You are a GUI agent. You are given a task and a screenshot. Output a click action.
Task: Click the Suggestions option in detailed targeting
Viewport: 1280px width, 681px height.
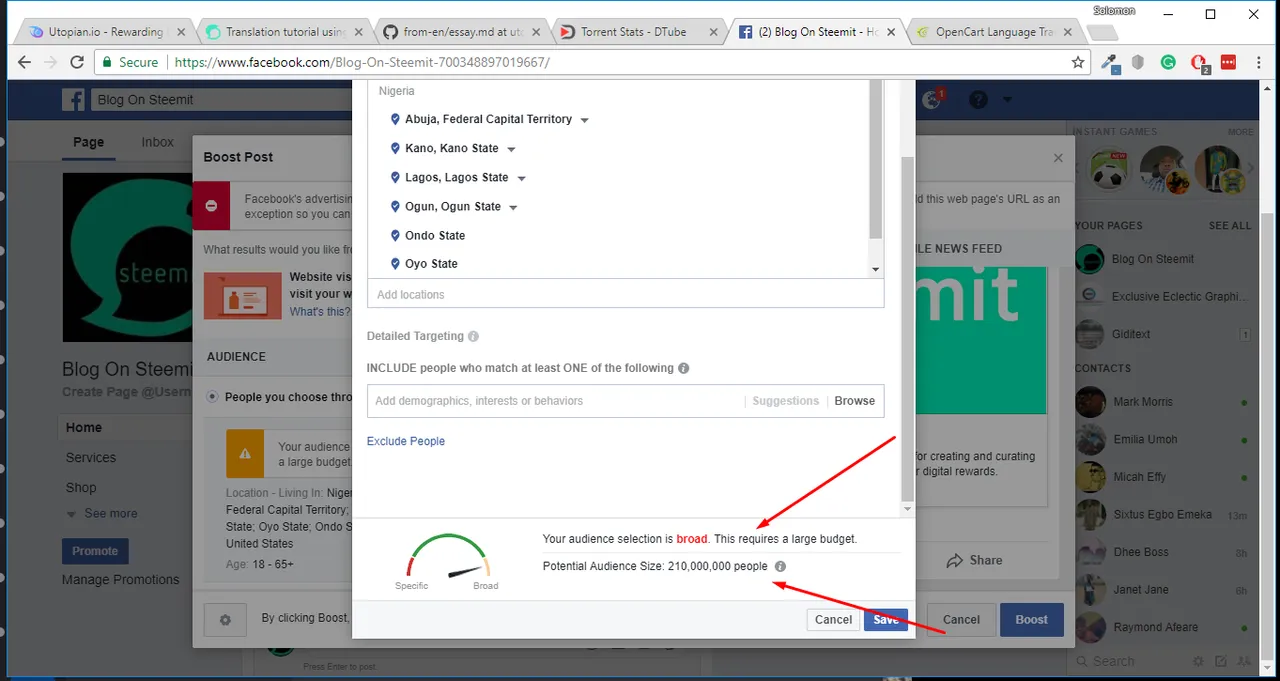click(786, 401)
